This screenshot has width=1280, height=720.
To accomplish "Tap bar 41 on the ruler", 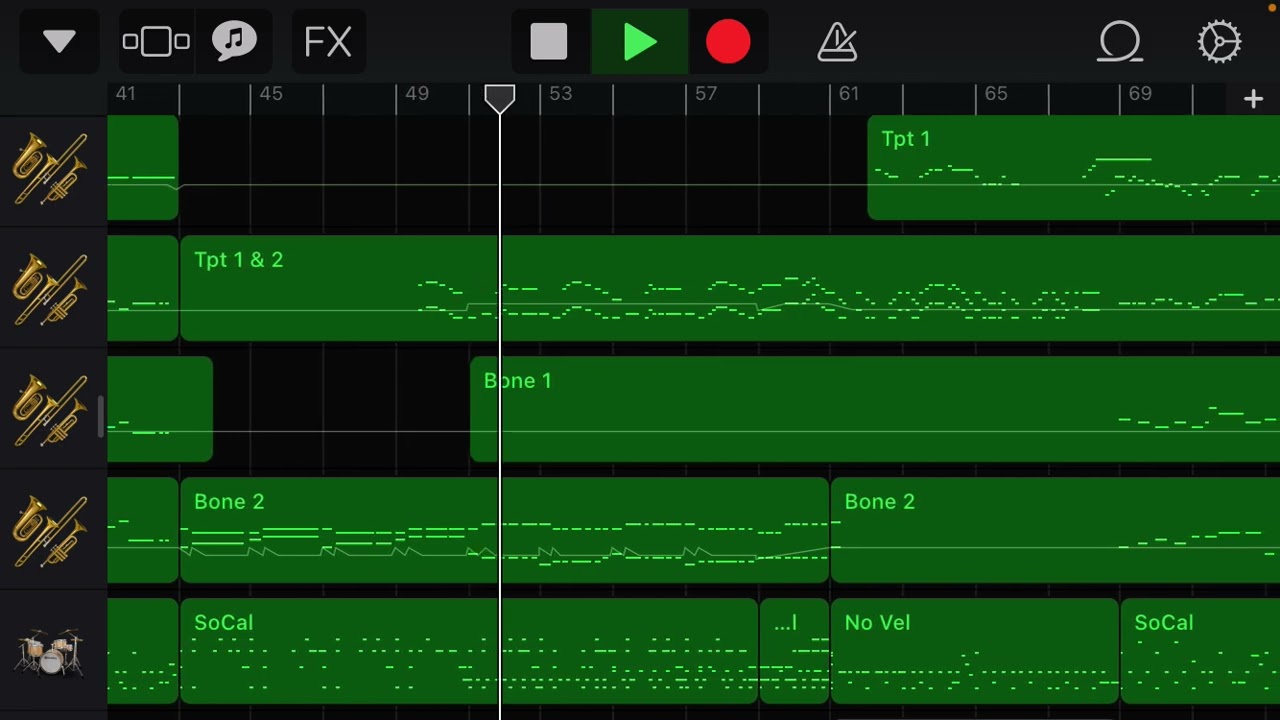I will click(126, 94).
